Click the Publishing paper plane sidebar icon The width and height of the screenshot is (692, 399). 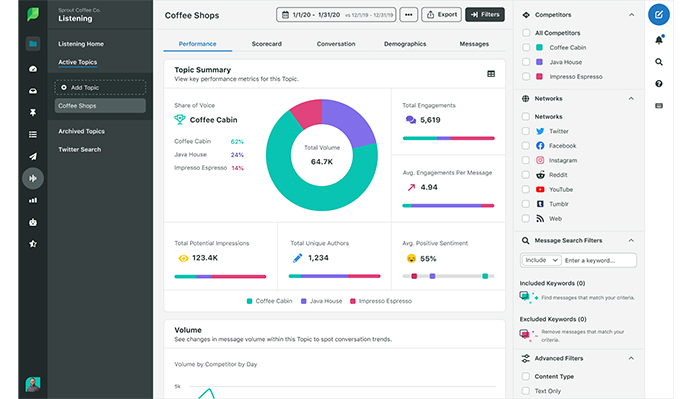[33, 156]
